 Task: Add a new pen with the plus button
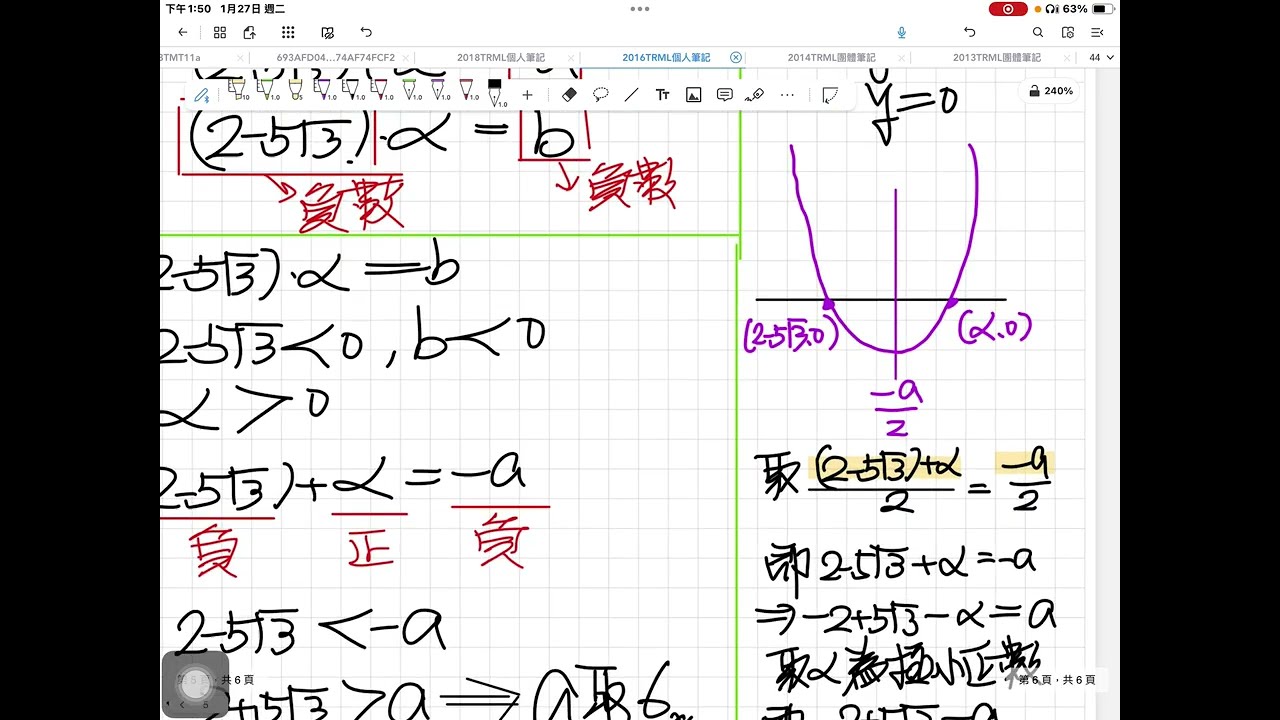coord(527,95)
